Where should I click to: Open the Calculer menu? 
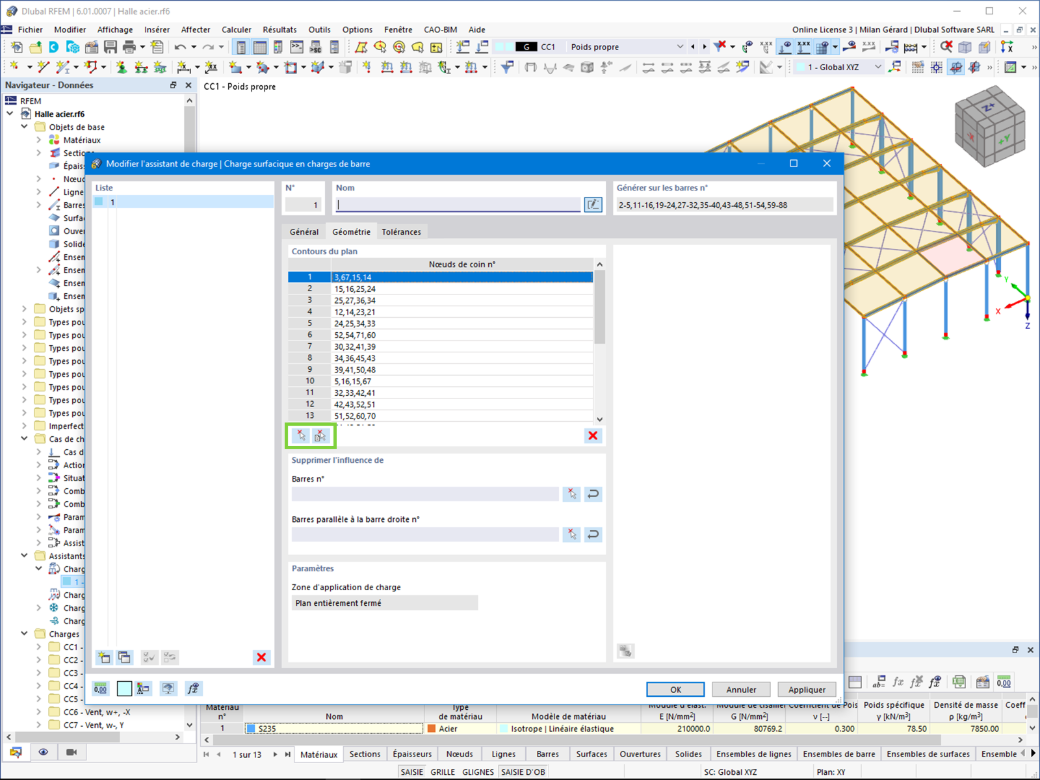click(236, 30)
